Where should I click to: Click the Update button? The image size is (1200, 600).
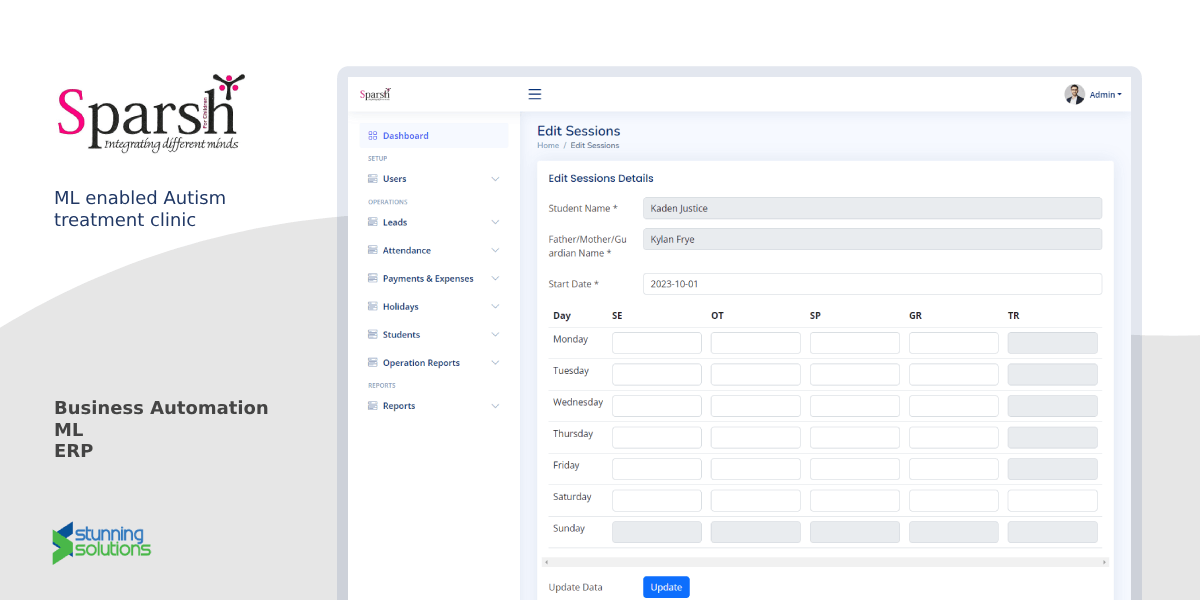[x=666, y=587]
